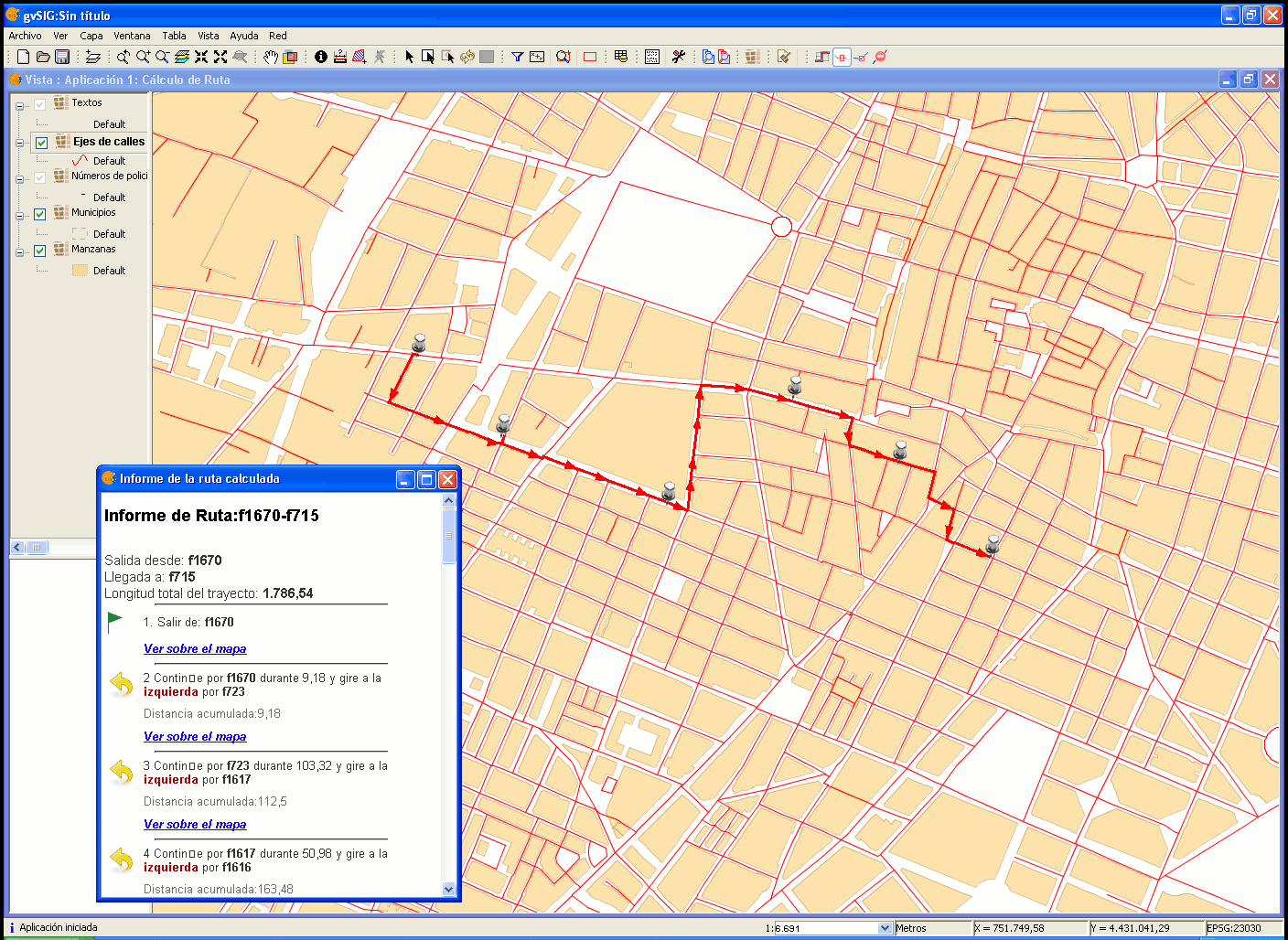The height and width of the screenshot is (940, 1288).
Task: Click the network topology toolbar icon
Action: click(822, 57)
